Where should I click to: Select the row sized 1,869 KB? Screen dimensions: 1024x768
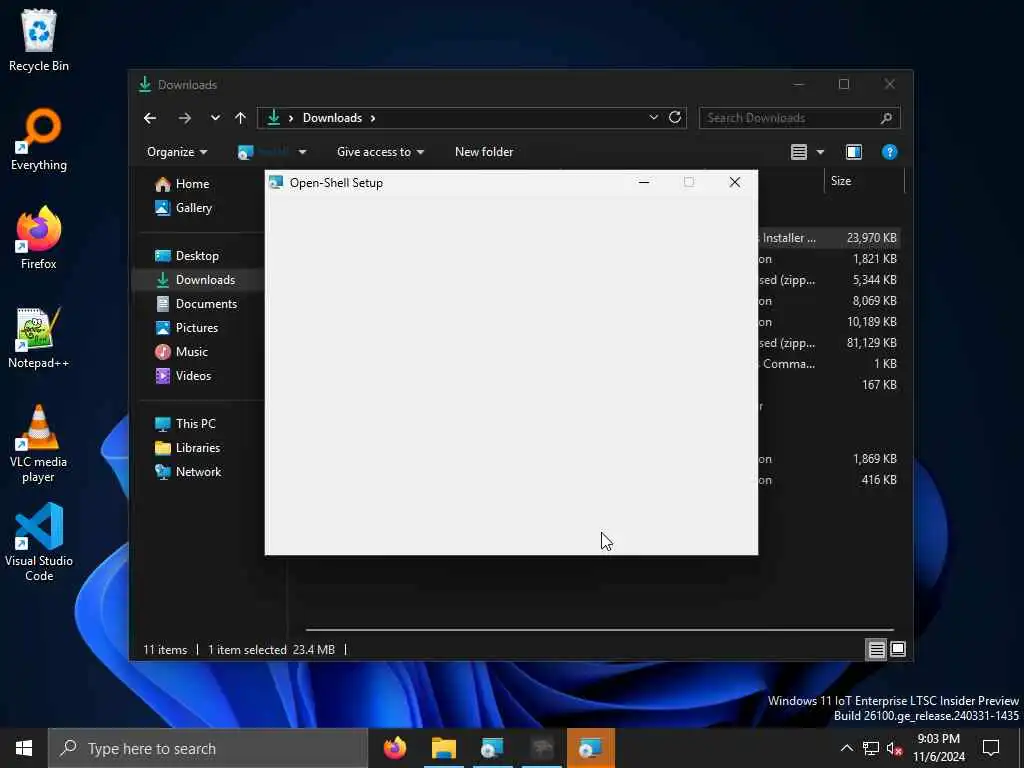[x=829, y=459]
